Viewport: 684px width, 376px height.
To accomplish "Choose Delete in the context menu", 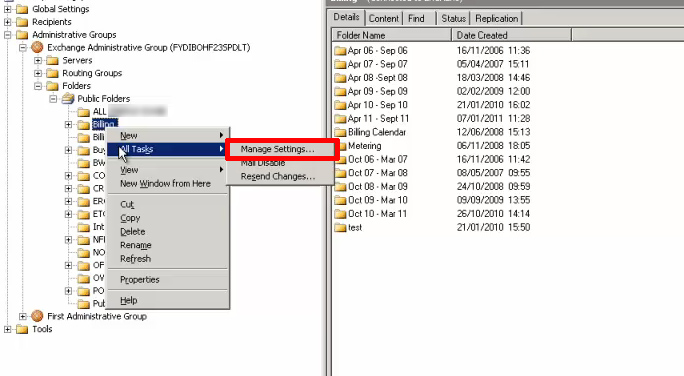I will coord(168,231).
